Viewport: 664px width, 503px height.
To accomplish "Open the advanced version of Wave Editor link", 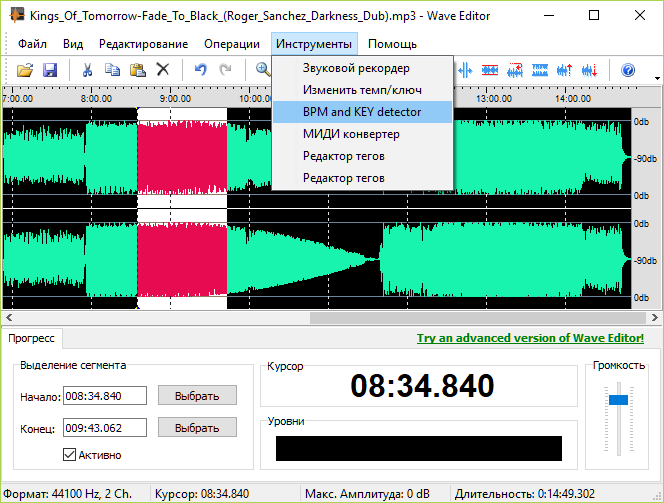I will tap(530, 338).
